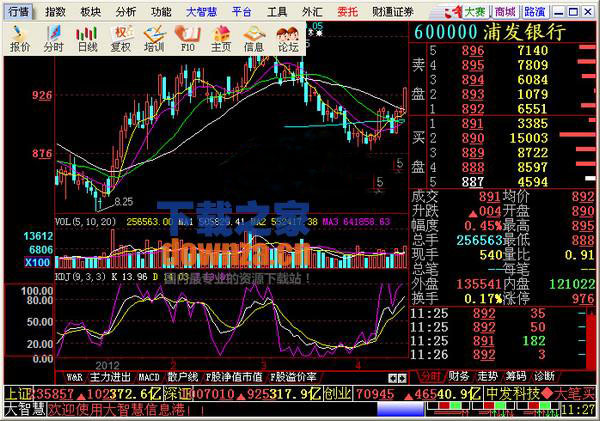
Task: Click the stock title 600000 浦发银行
Action: click(490, 32)
